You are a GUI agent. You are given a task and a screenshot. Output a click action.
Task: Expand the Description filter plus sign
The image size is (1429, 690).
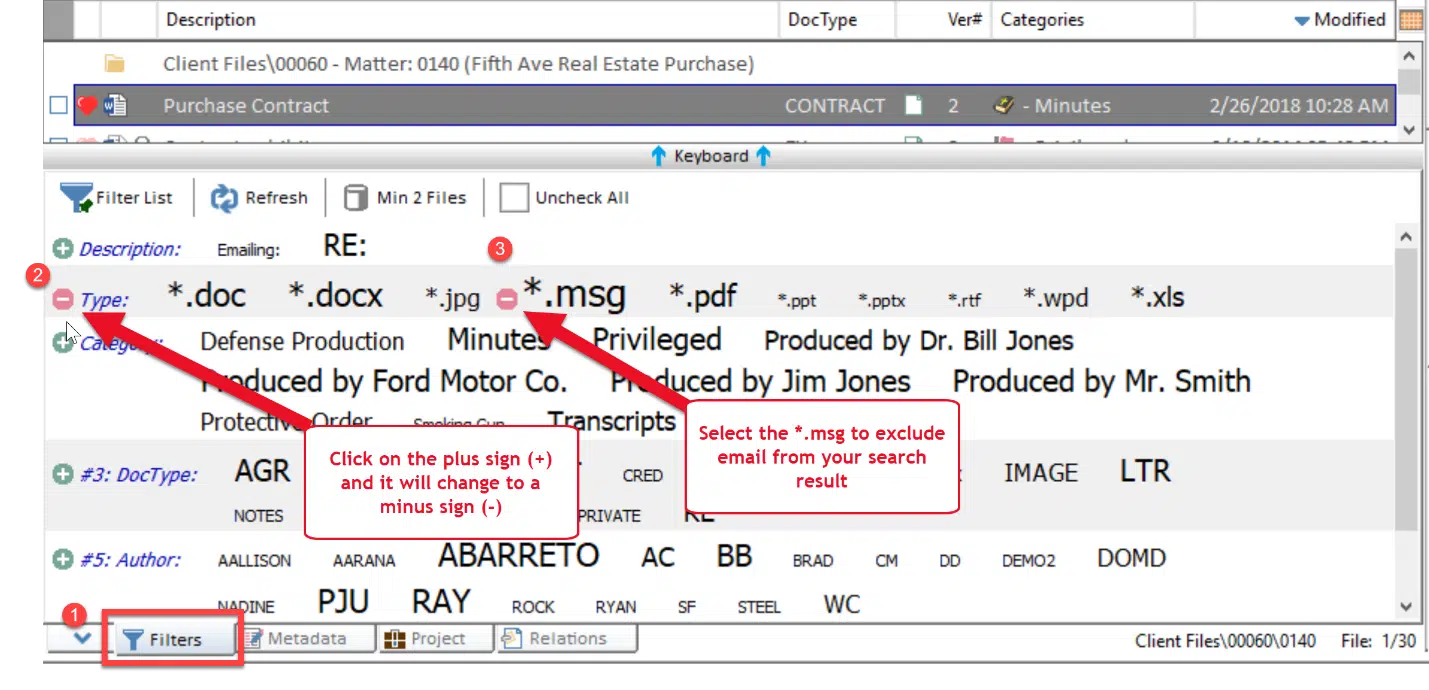tap(63, 248)
